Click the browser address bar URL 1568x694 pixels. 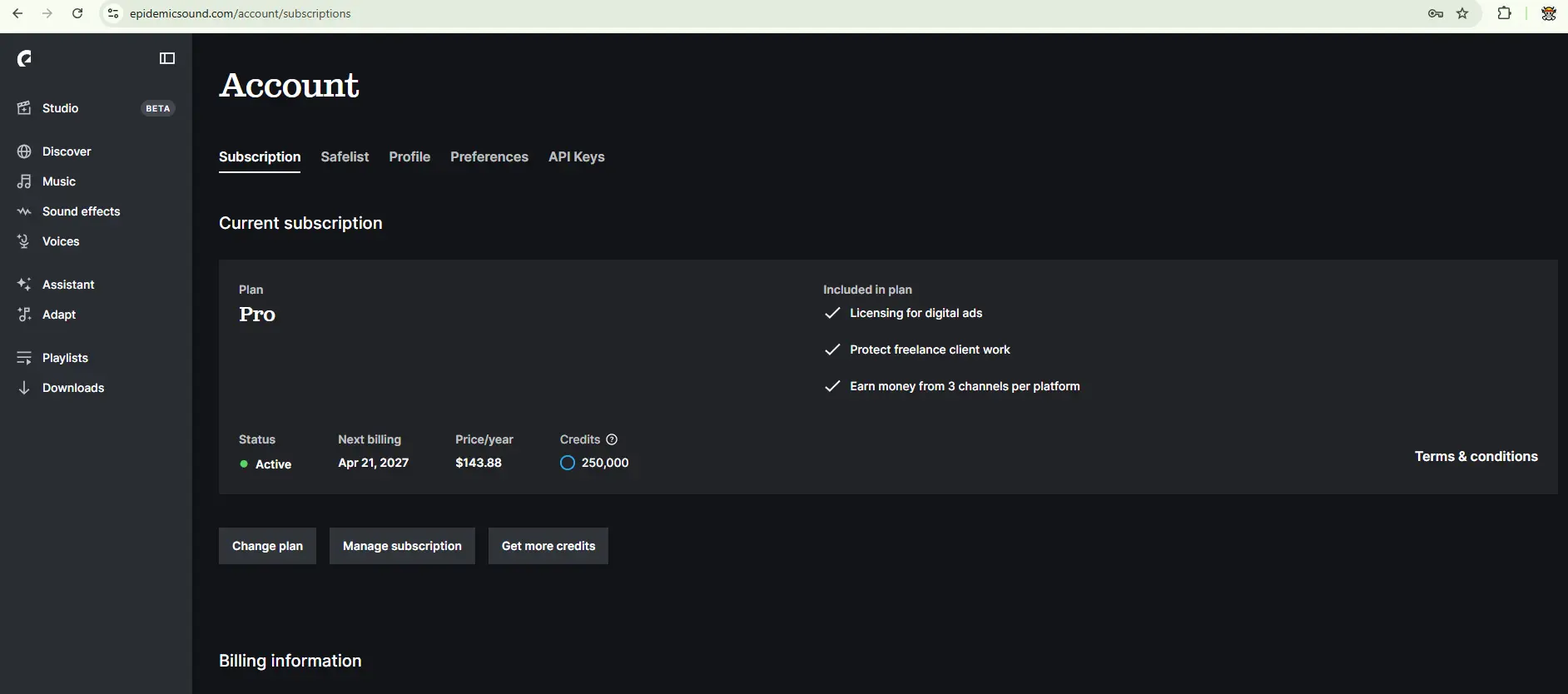pyautogui.click(x=241, y=13)
